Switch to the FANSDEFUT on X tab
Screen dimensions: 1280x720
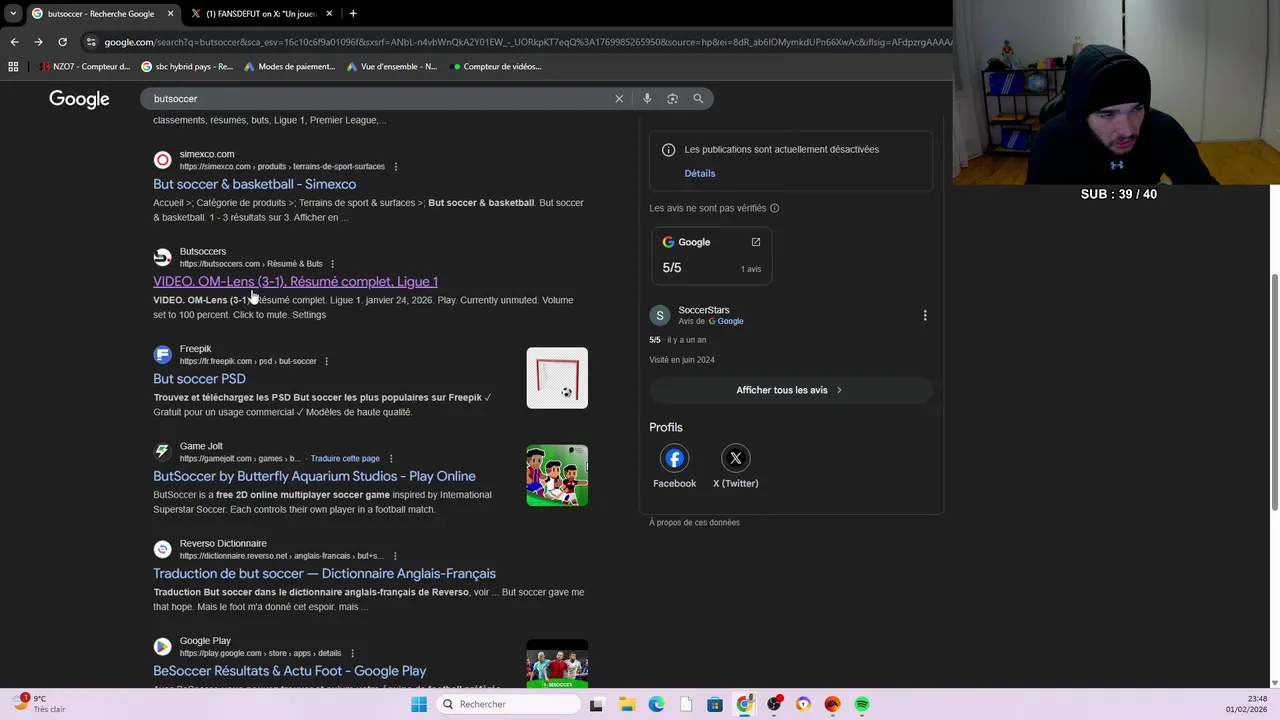click(259, 13)
